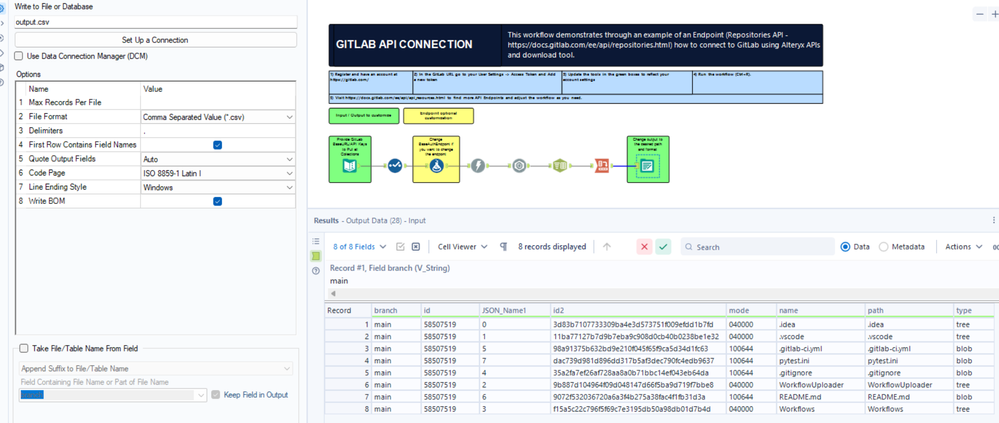Apply changes with green checkmark icon
This screenshot has width=999, height=423.
point(663,247)
